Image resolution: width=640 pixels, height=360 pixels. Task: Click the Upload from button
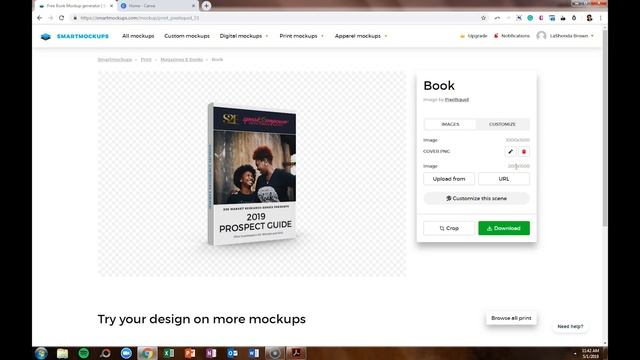(x=449, y=179)
